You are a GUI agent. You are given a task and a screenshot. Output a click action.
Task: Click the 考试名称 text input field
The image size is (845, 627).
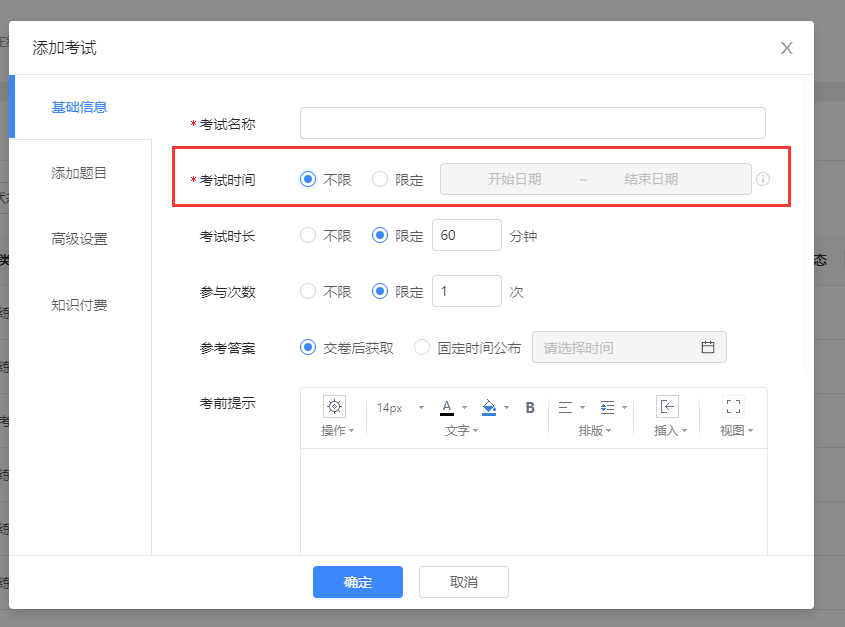[531, 122]
